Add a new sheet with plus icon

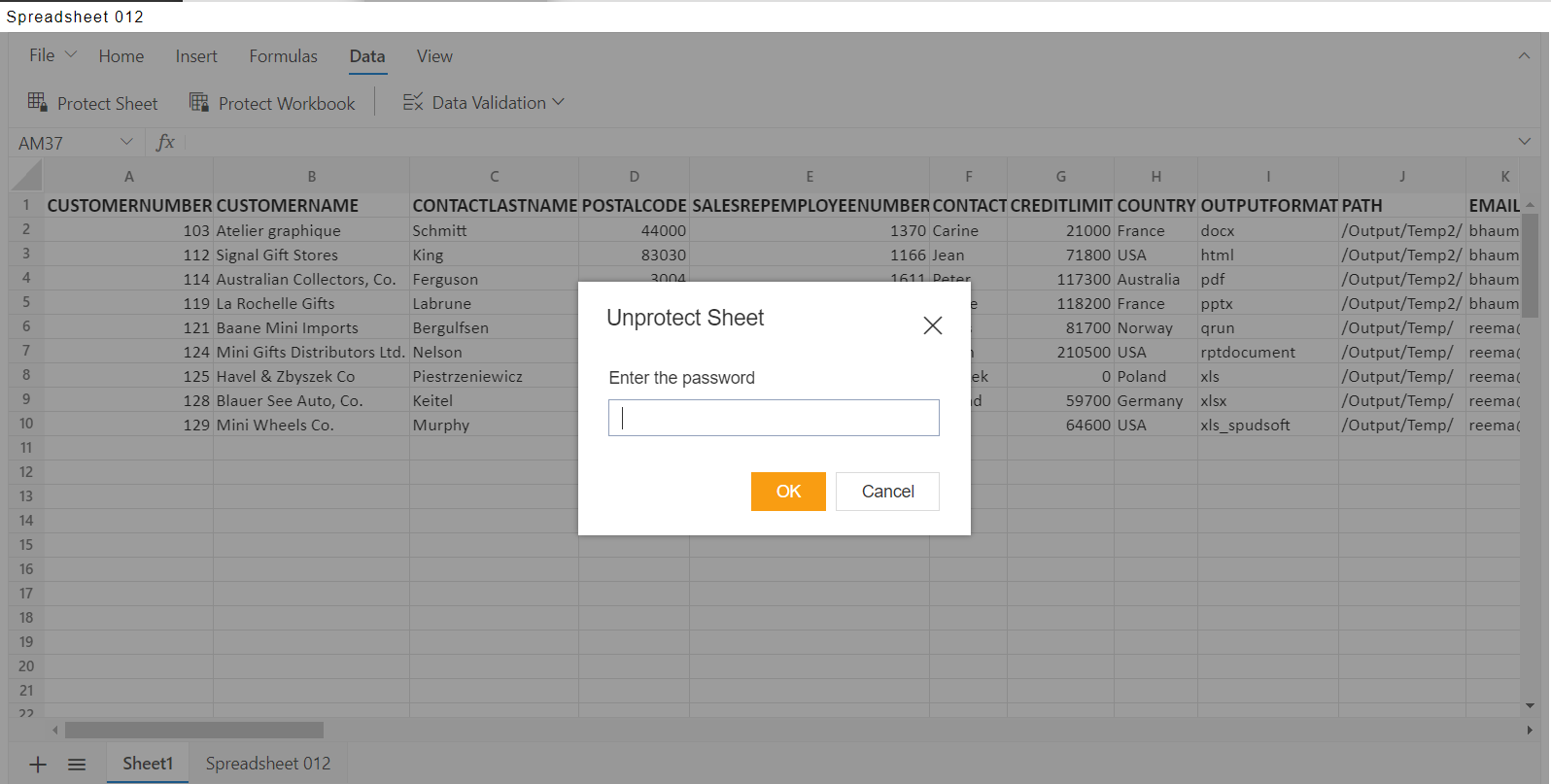point(38,765)
